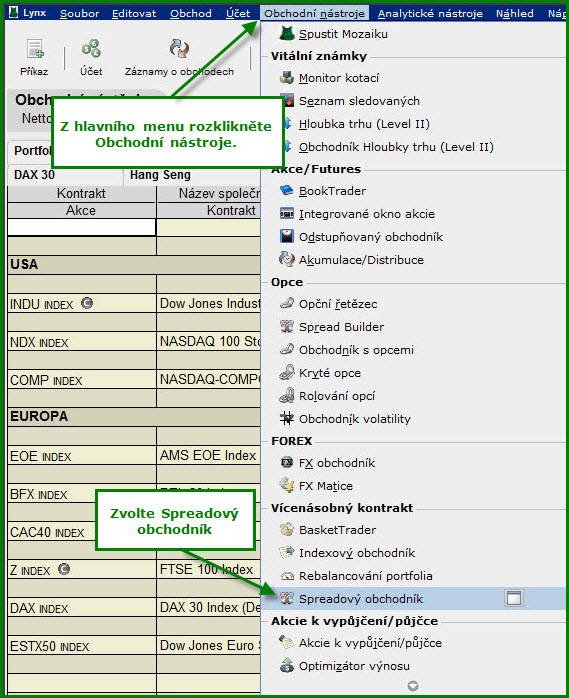Image resolution: width=569 pixels, height=698 pixels.
Task: Click Indexový obchodník icon
Action: [287, 553]
